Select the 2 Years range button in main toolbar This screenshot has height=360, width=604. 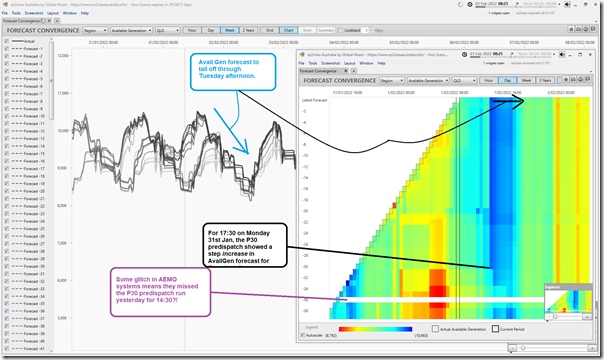click(248, 30)
